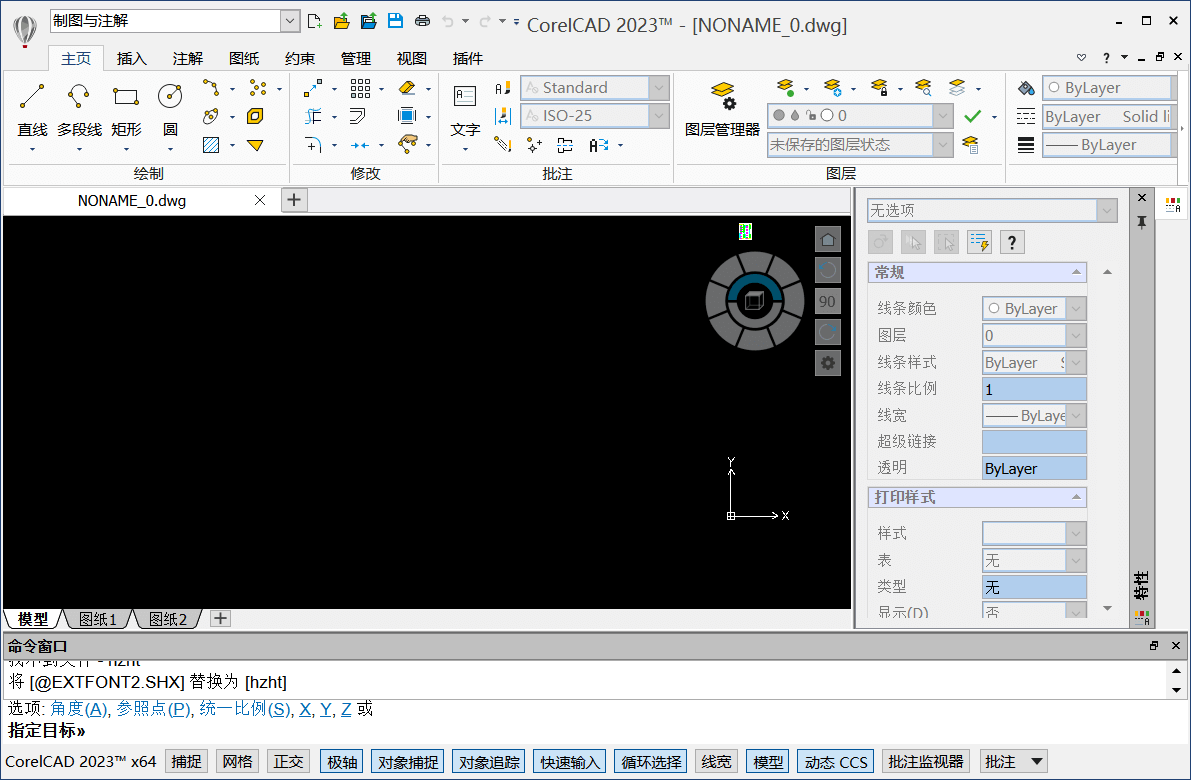Image resolution: width=1191 pixels, height=780 pixels.
Task: Toggle 快速输入 quick input
Action: pos(570,761)
